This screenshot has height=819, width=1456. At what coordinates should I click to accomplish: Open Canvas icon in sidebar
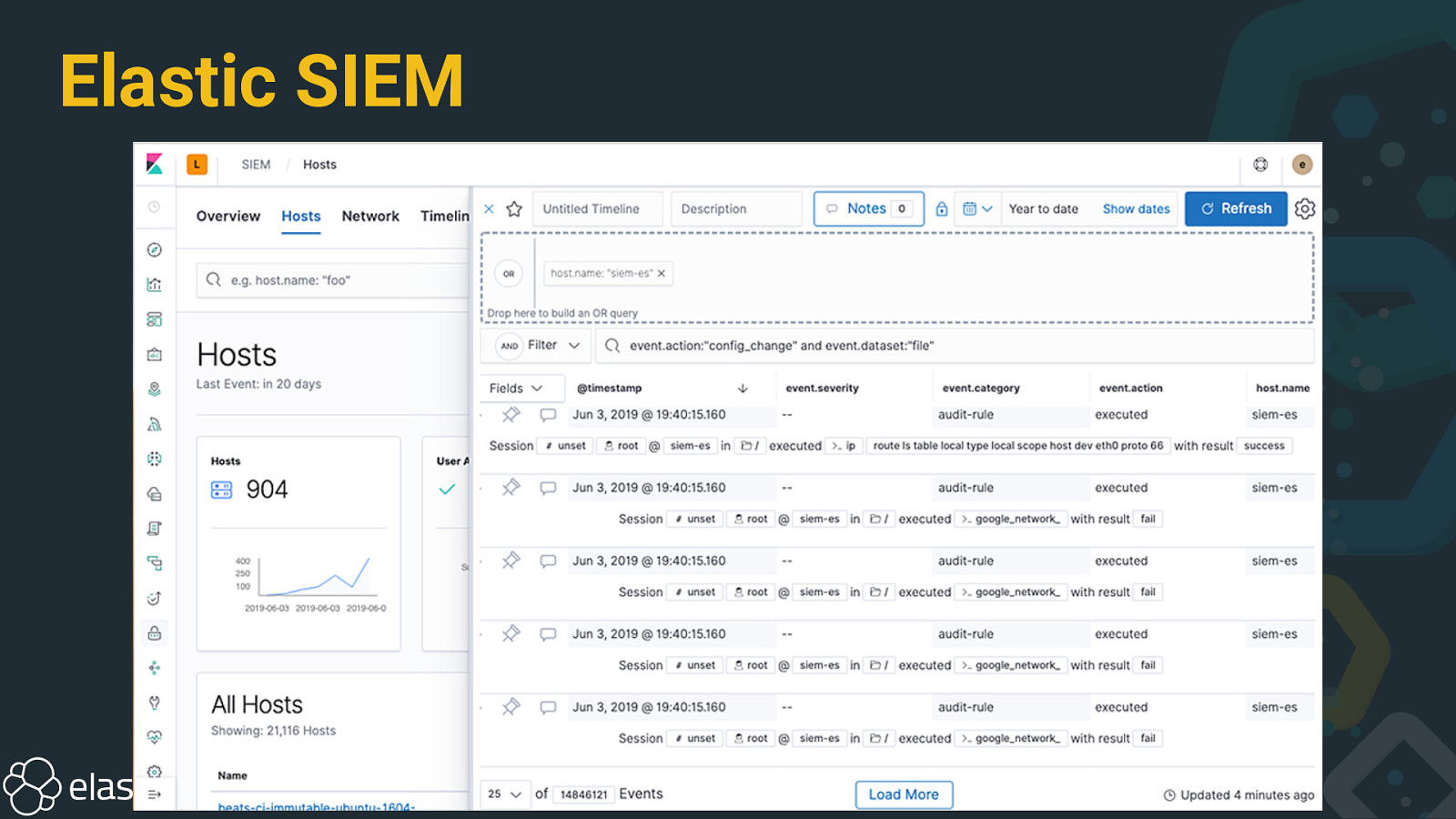pyautogui.click(x=155, y=354)
